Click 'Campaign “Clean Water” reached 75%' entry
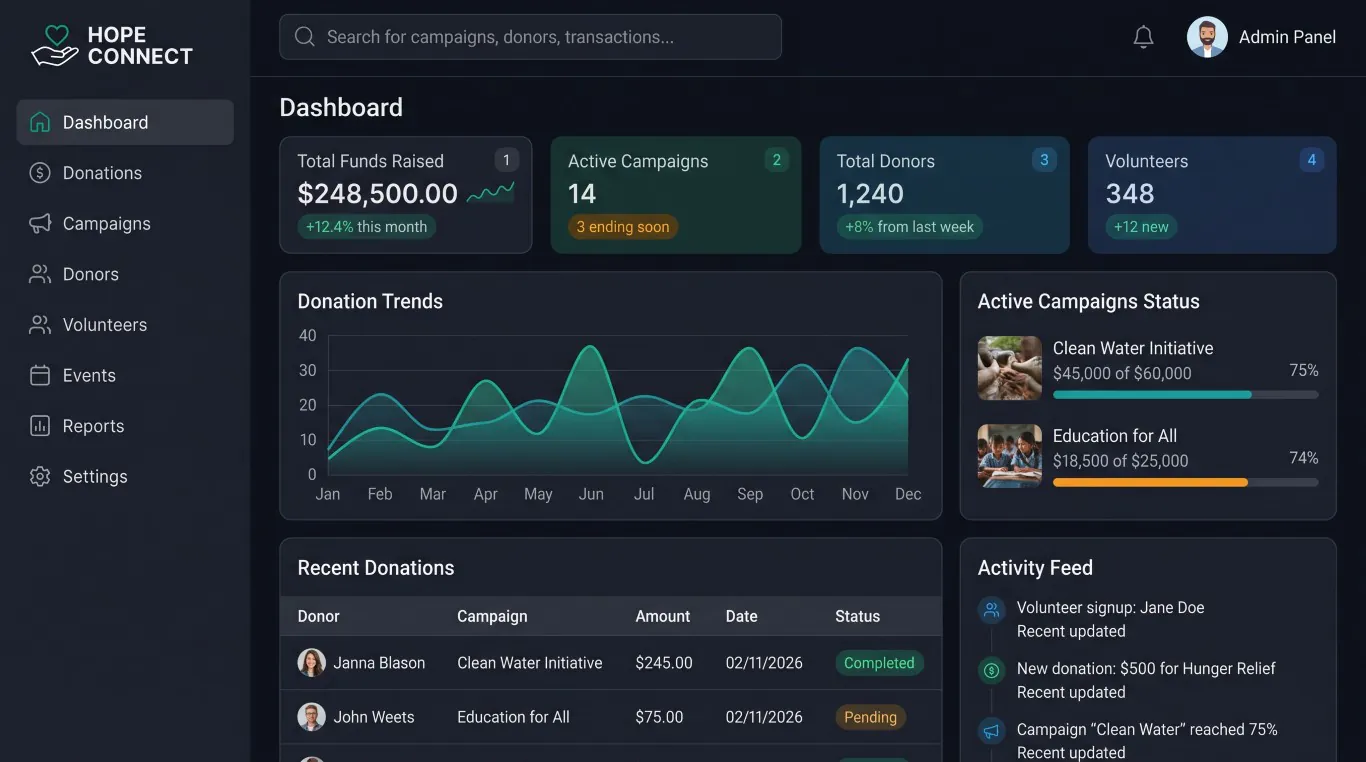Image resolution: width=1366 pixels, height=762 pixels. point(1147,730)
